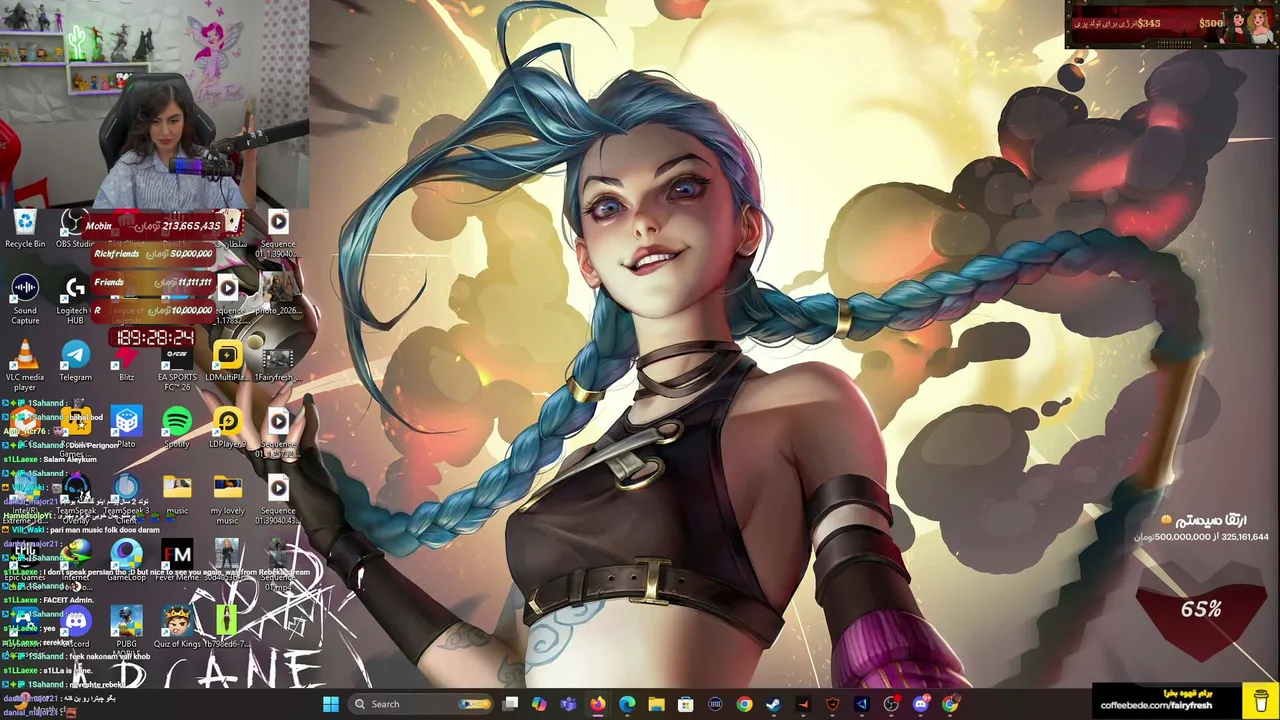This screenshot has width=1280, height=720.
Task: Launch Discord from the desktop shortcut
Action: coord(76,629)
